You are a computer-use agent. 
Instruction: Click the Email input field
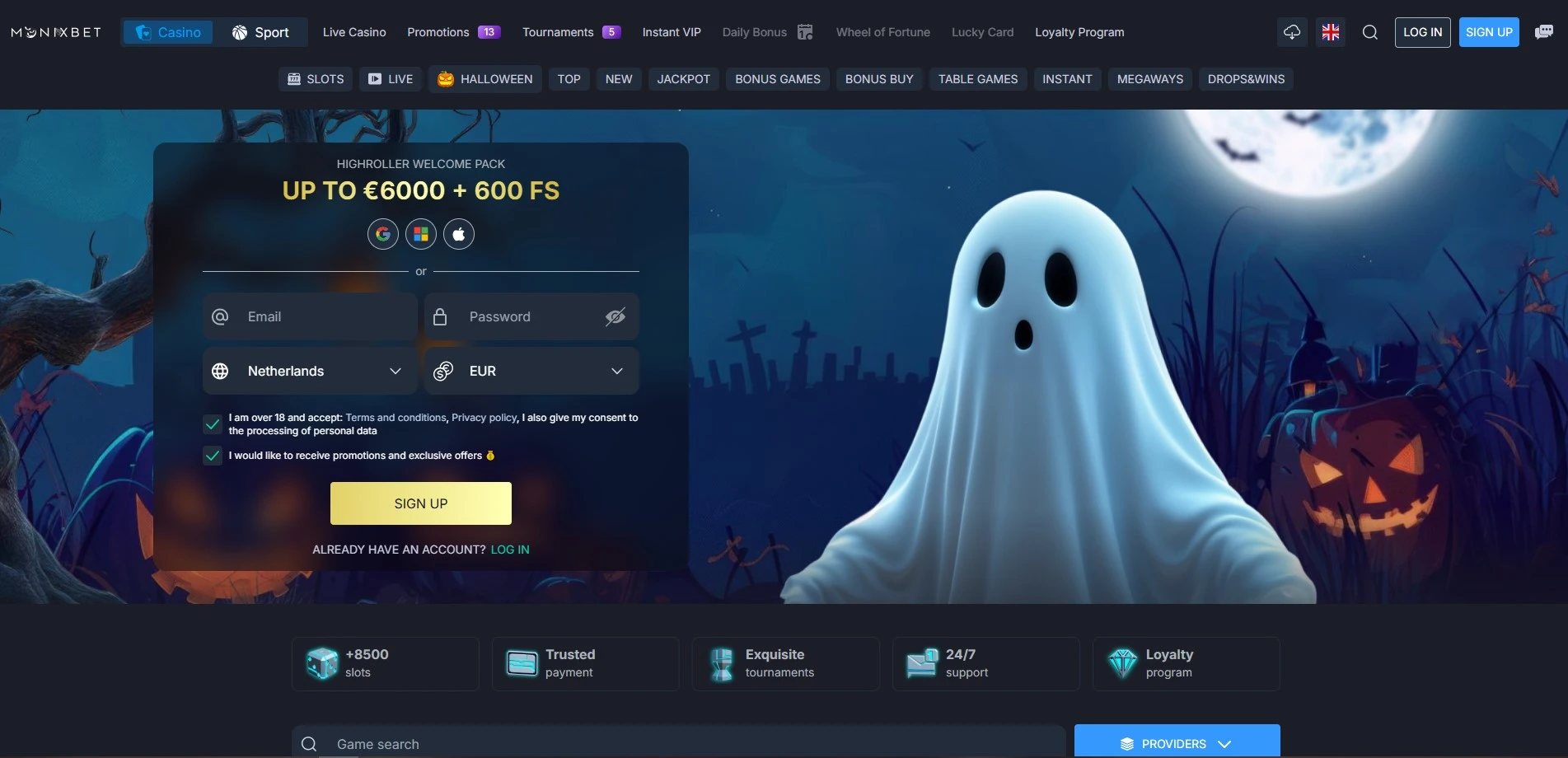point(309,316)
